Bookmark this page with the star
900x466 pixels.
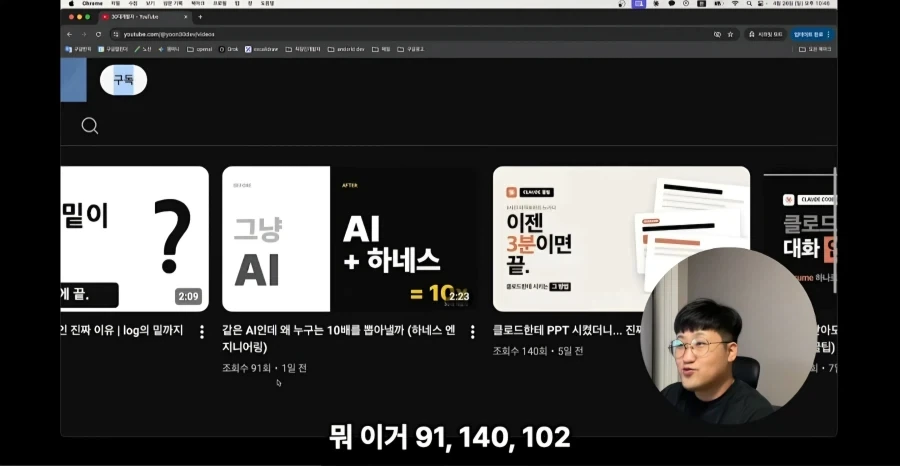click(730, 34)
